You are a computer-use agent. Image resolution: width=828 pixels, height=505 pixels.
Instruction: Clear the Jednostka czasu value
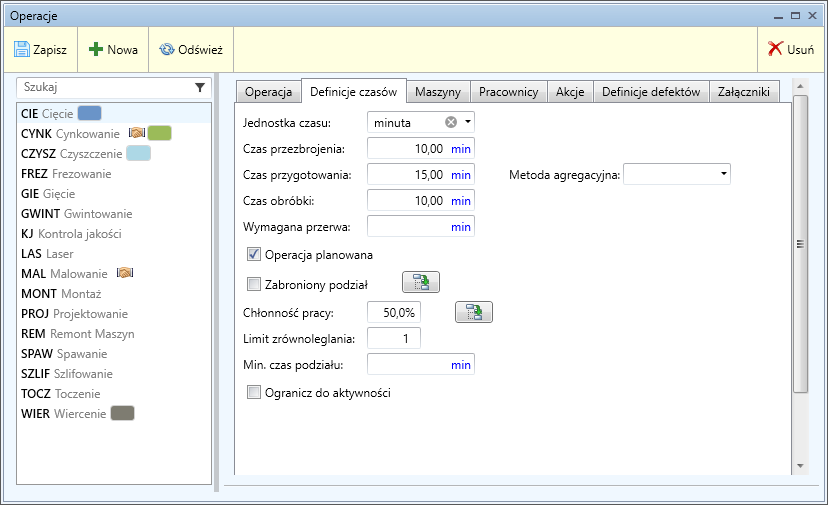tap(451, 122)
